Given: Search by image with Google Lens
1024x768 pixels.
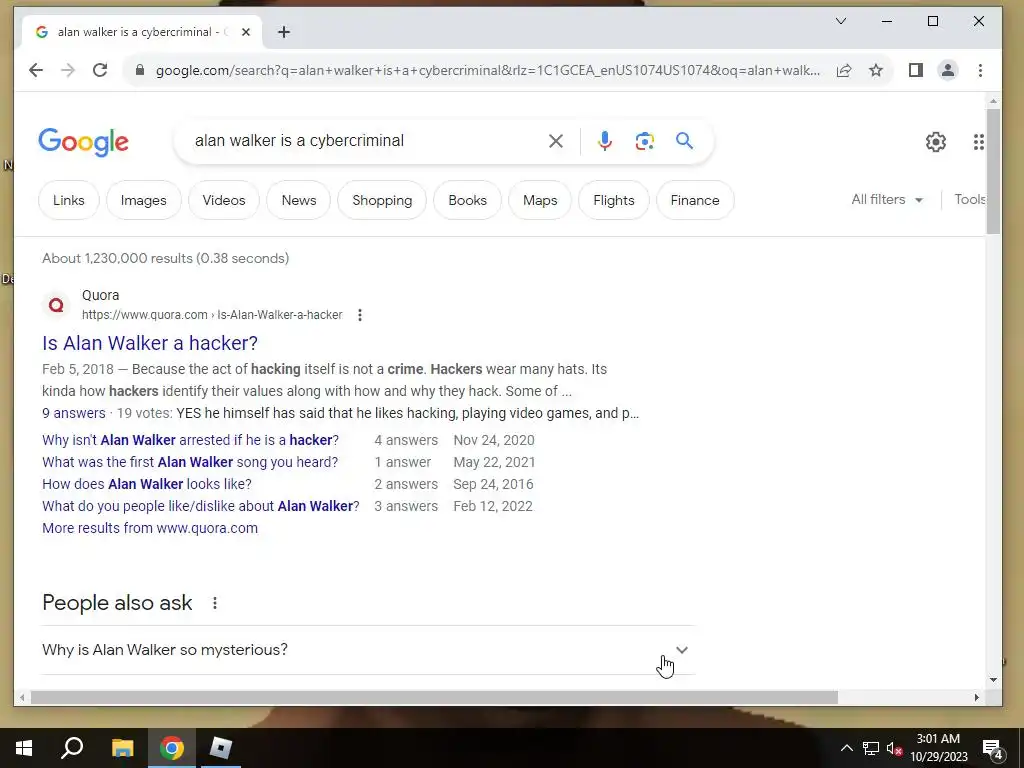Looking at the screenshot, I should [x=645, y=141].
